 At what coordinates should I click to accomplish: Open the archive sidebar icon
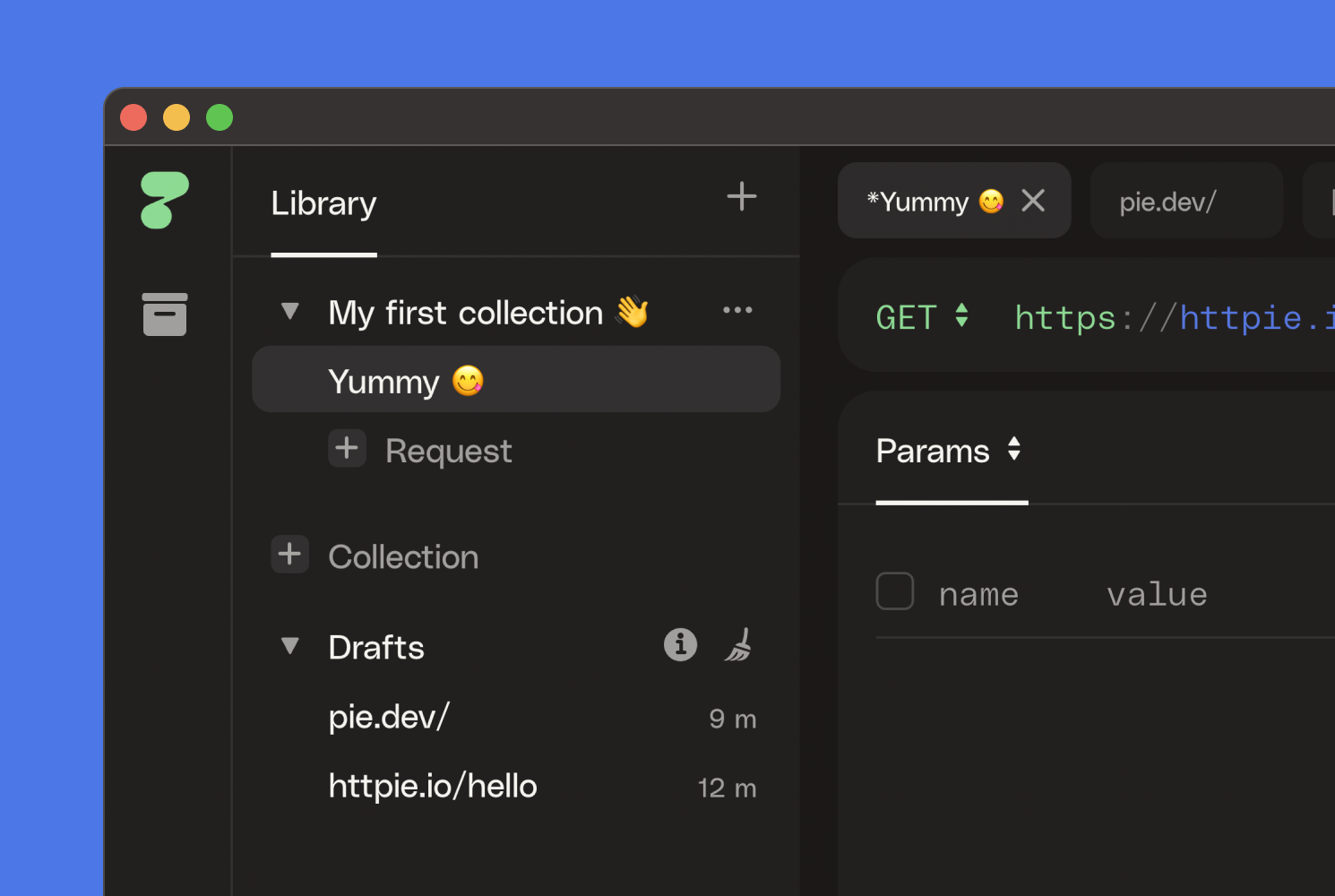pos(165,314)
